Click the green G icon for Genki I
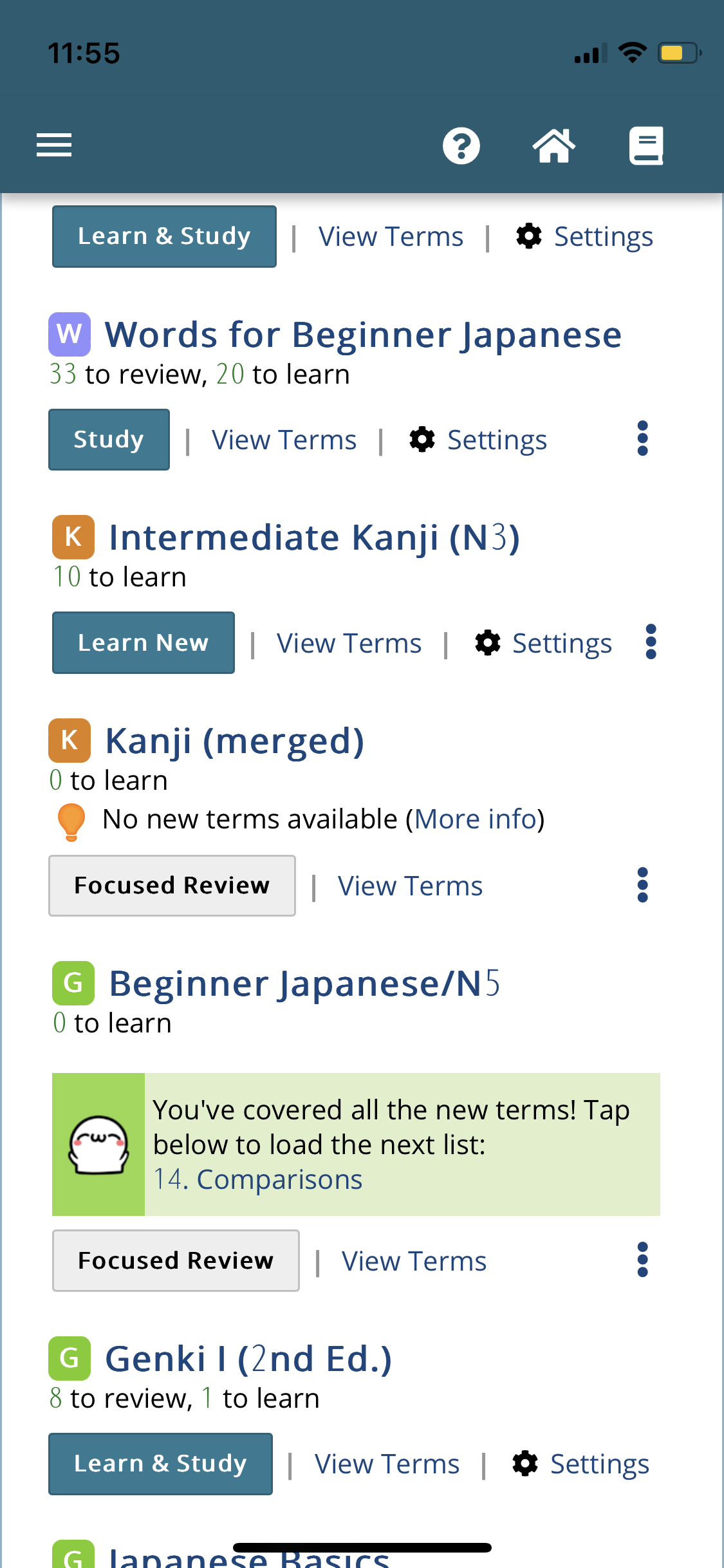Image resolution: width=724 pixels, height=1568 pixels. pyautogui.click(x=70, y=1359)
